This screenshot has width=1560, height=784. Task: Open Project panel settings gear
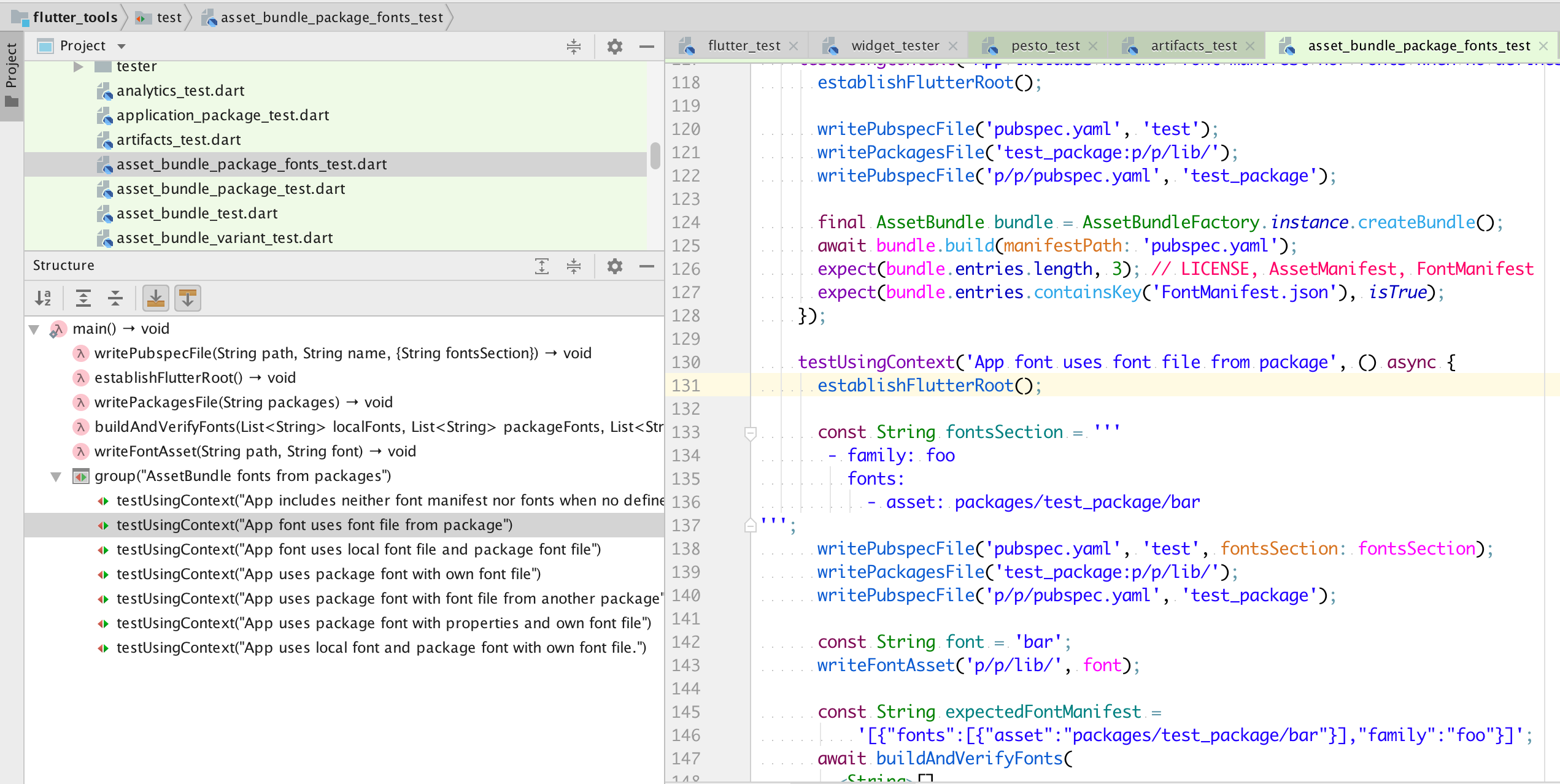click(x=615, y=47)
